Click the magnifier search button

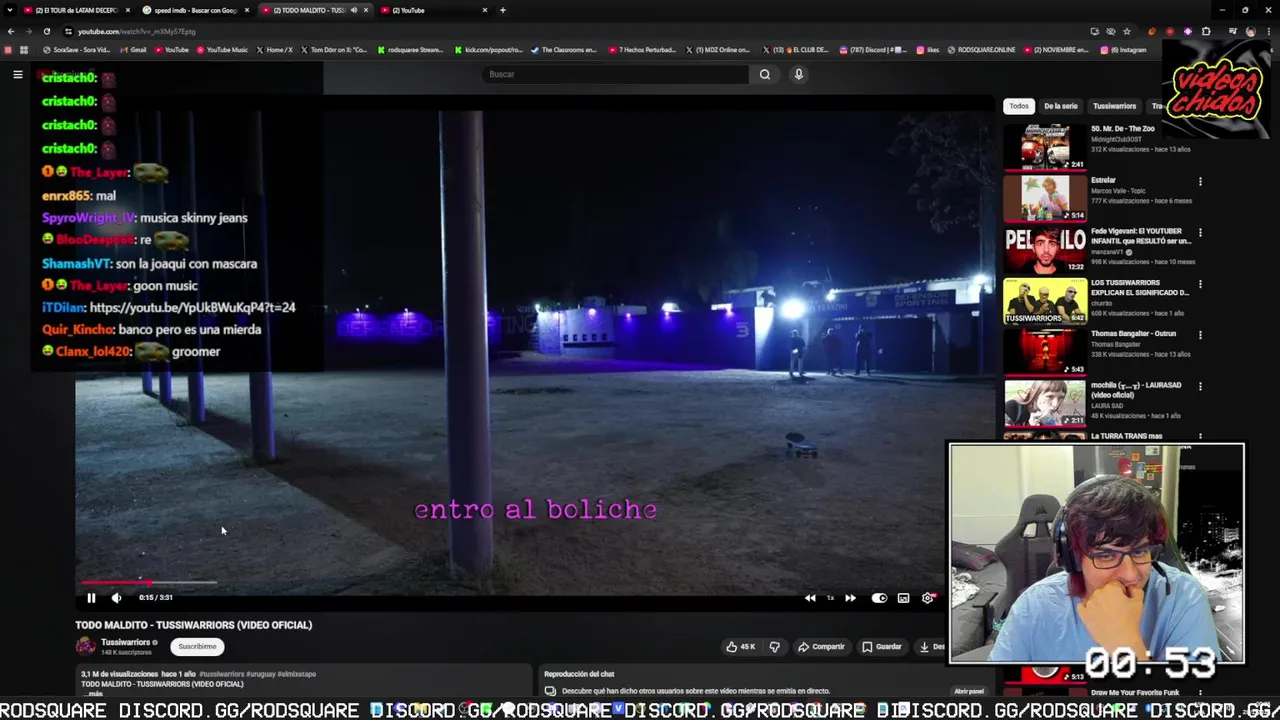pyautogui.click(x=765, y=74)
